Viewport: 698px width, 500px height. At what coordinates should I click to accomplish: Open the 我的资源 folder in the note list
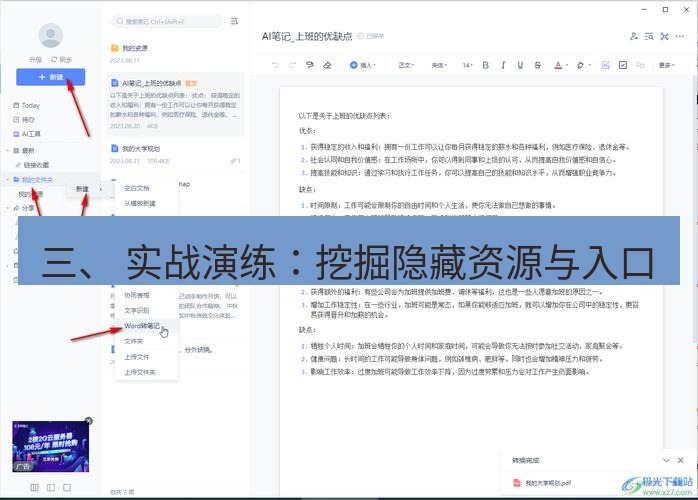click(175, 53)
